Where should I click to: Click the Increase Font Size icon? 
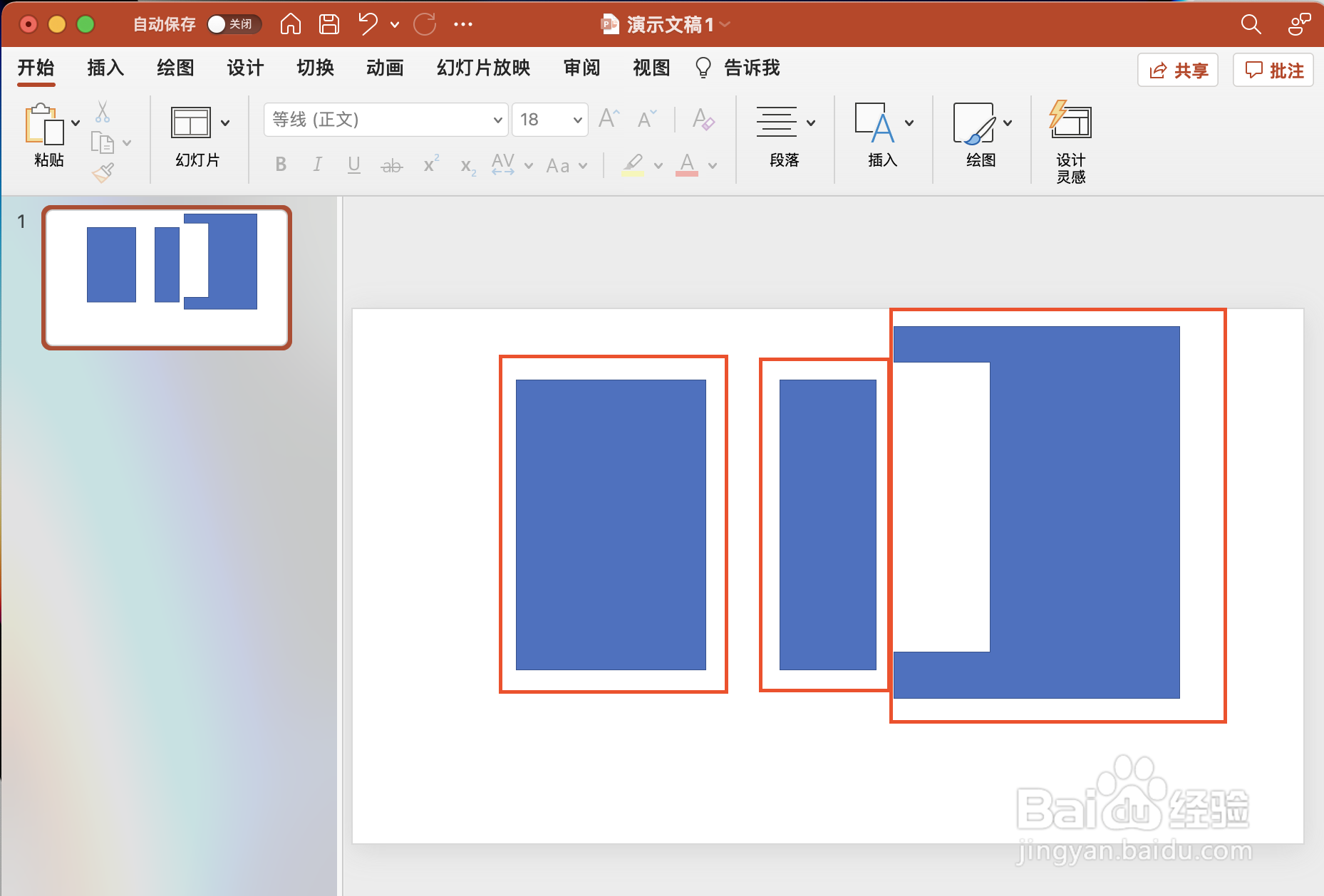click(609, 118)
